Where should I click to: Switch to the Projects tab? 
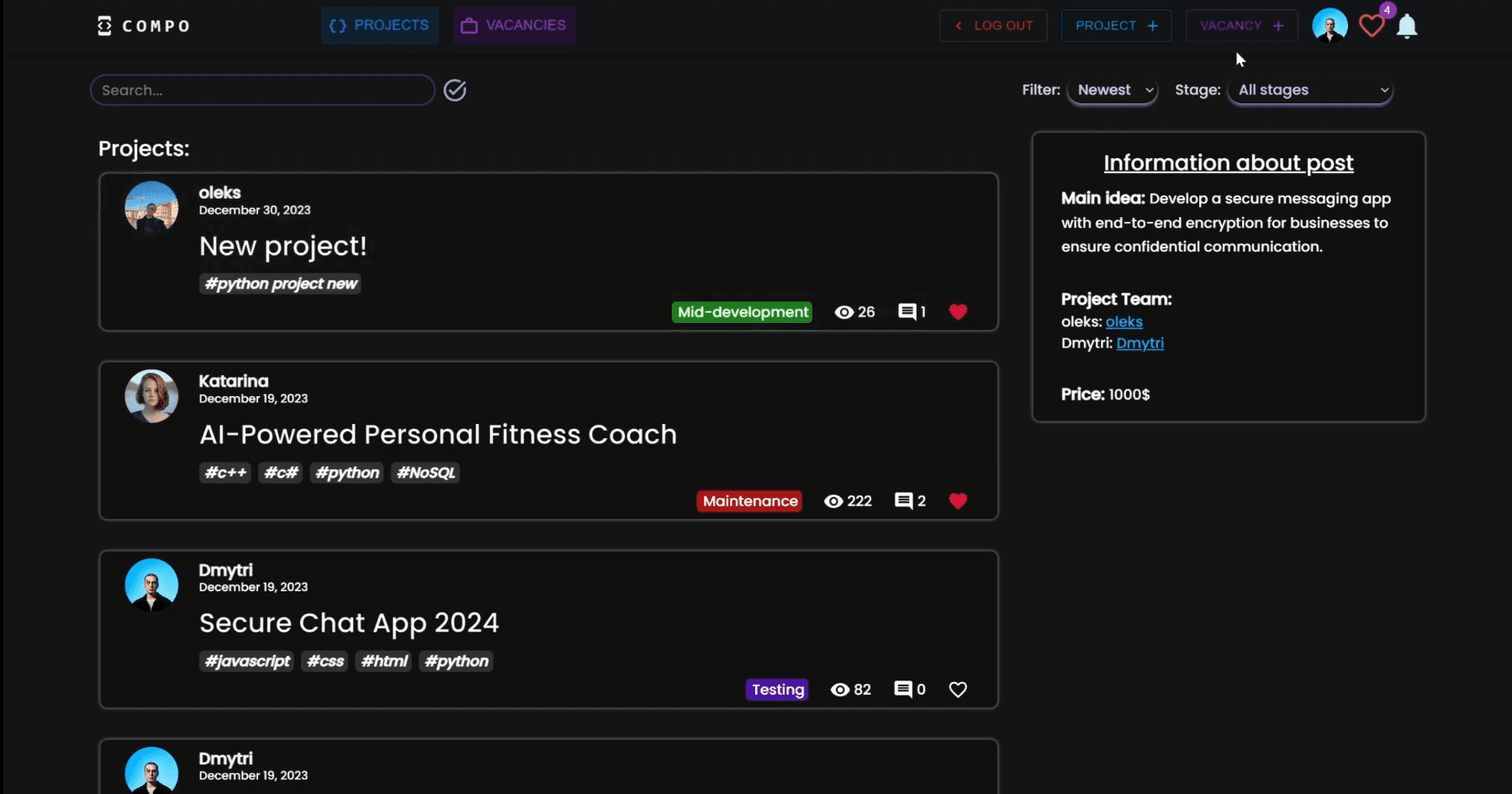point(380,25)
